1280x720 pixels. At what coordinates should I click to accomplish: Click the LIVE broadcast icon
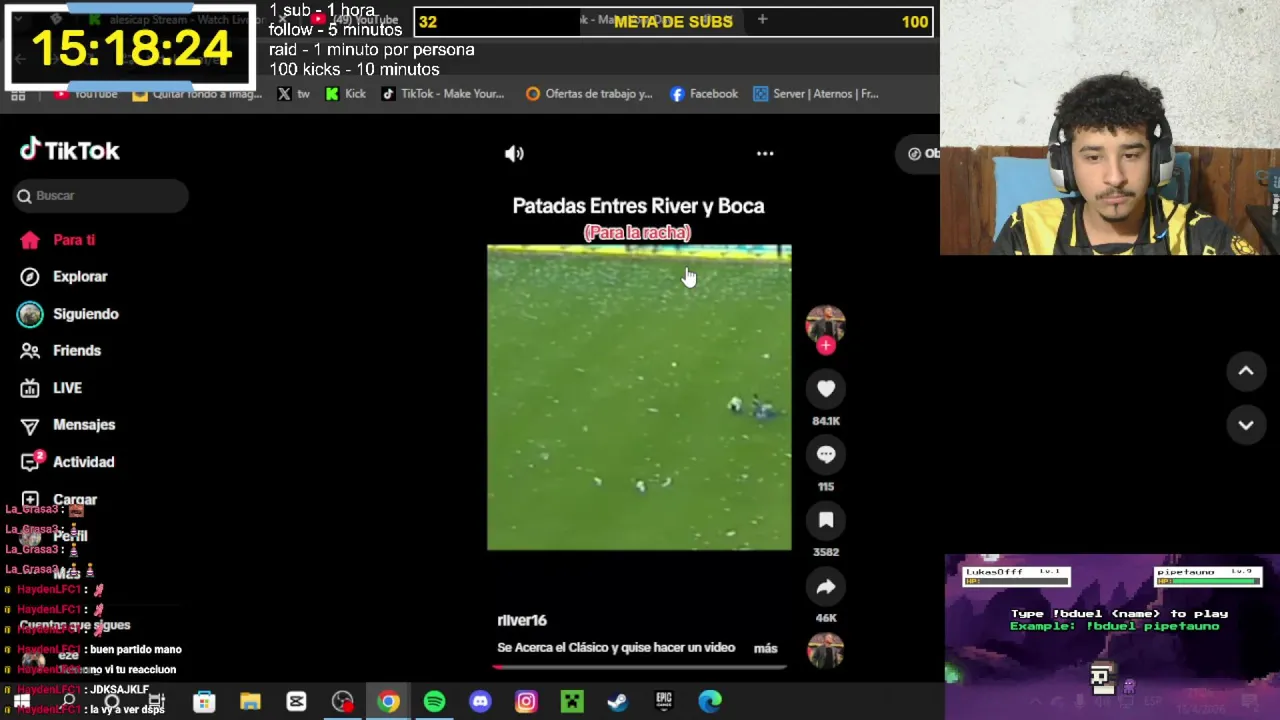click(30, 388)
